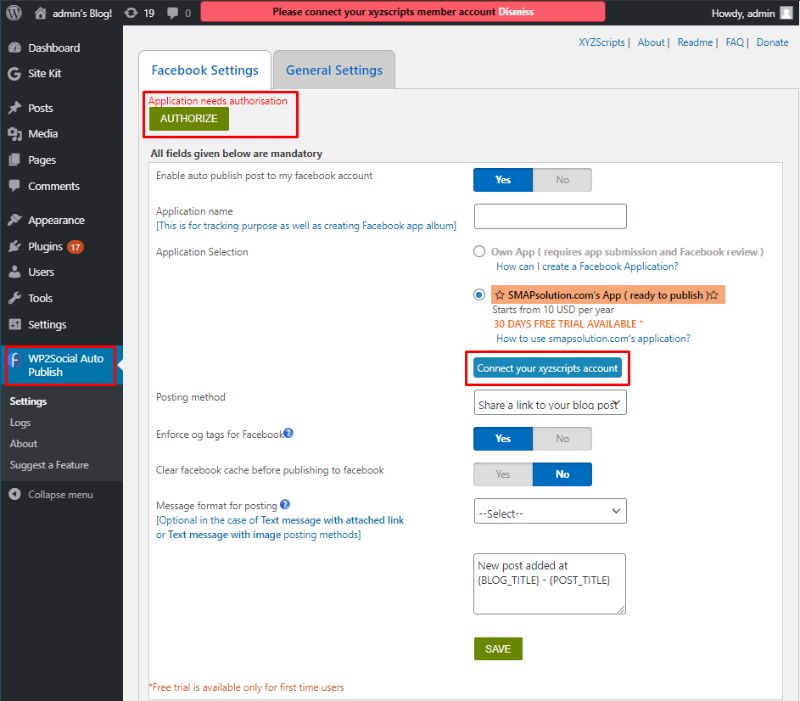Set auto publish to Yes

click(503, 180)
